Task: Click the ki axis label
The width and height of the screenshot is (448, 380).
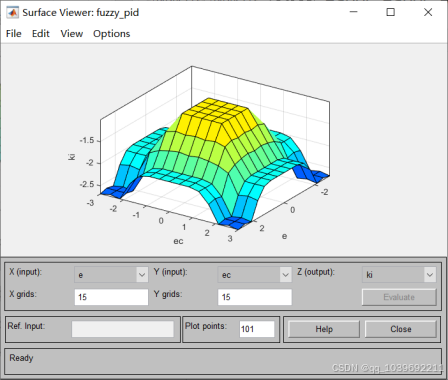Action: click(x=72, y=157)
